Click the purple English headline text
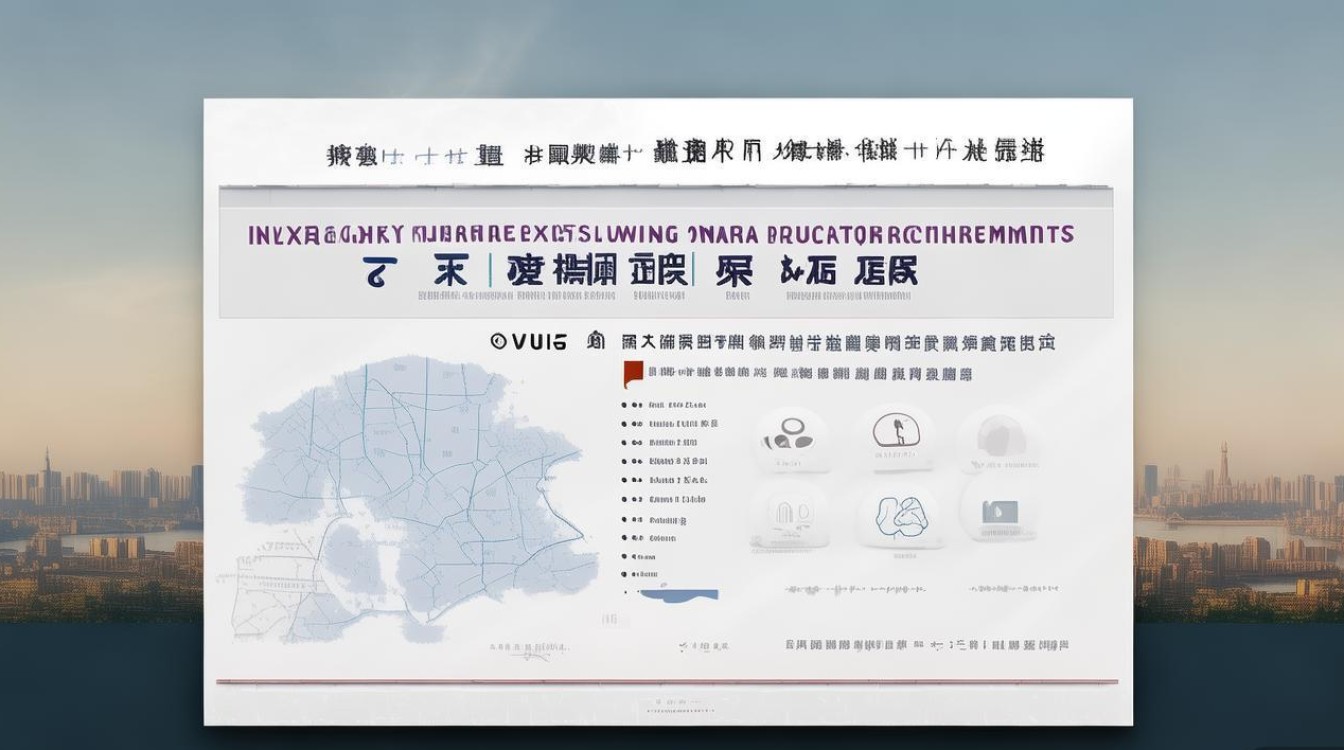The width and height of the screenshot is (1344, 750). coord(660,235)
